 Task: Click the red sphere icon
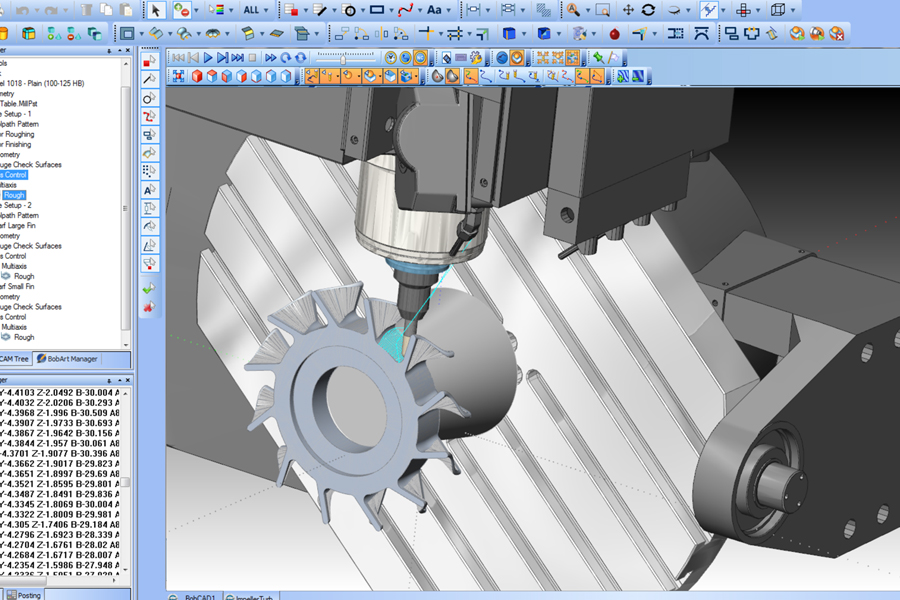[x=614, y=34]
